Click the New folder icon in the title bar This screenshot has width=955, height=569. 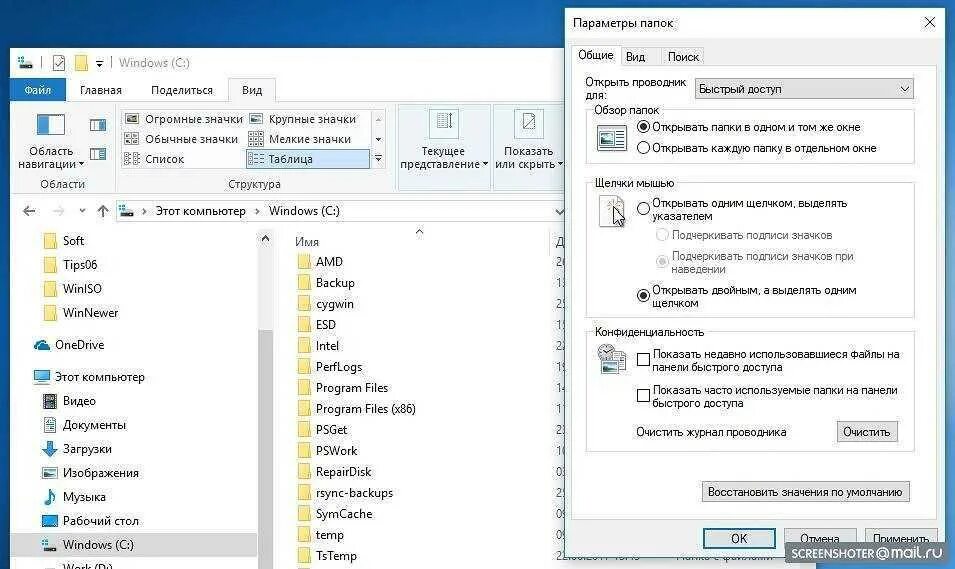[x=80, y=62]
